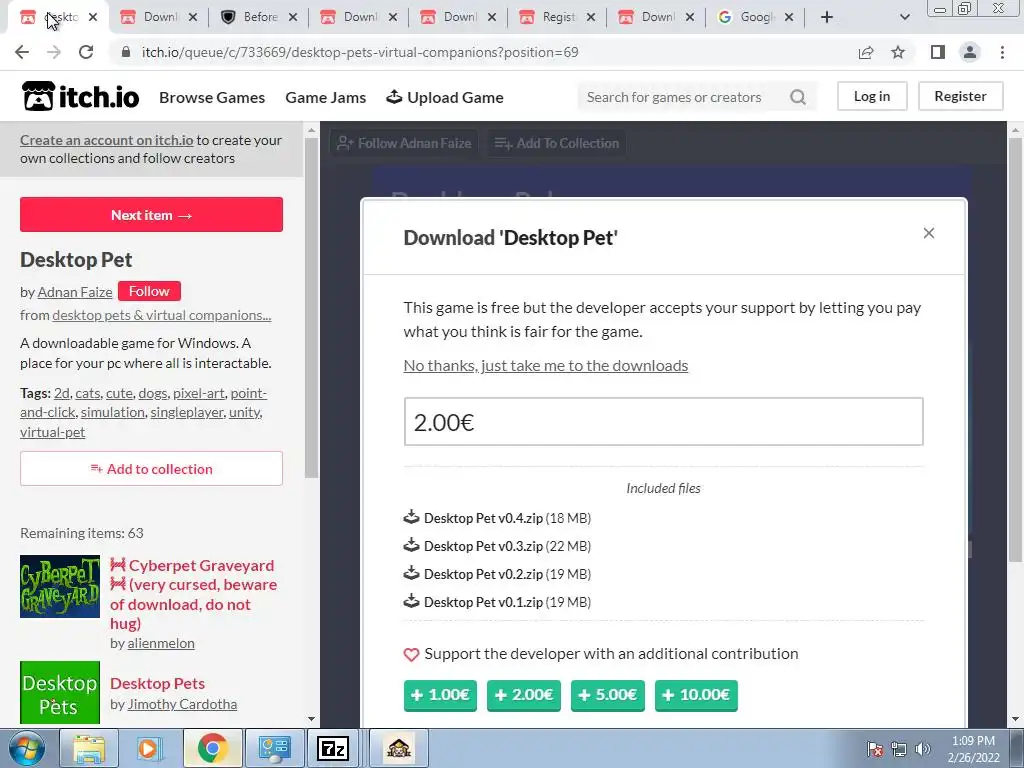Open the tab search dropdown arrow
This screenshot has width=1024, height=768.
[x=904, y=17]
